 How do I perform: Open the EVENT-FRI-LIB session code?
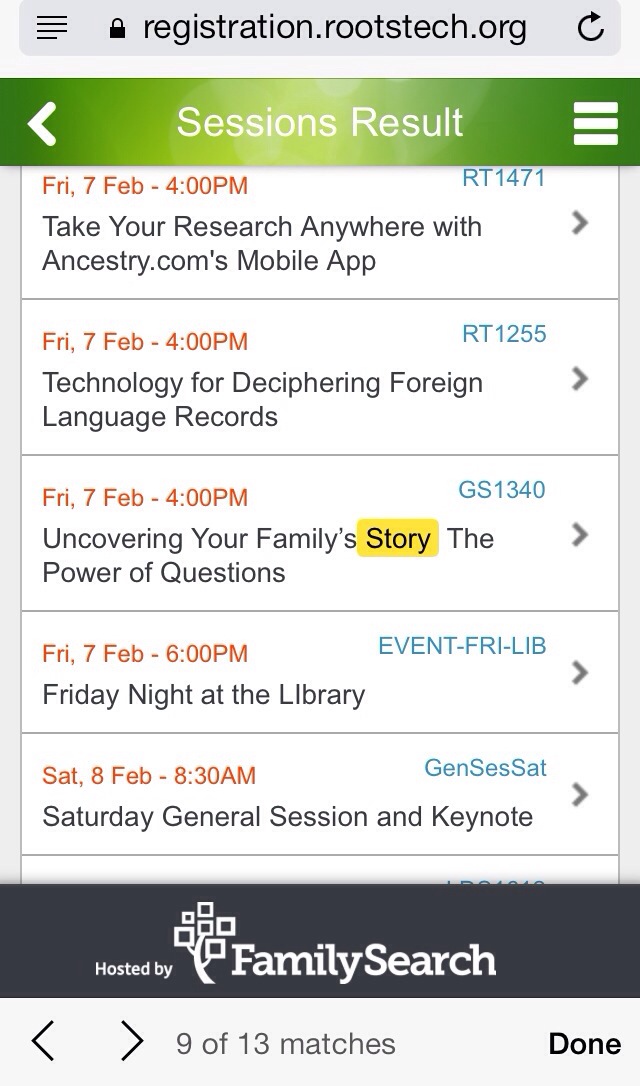462,646
